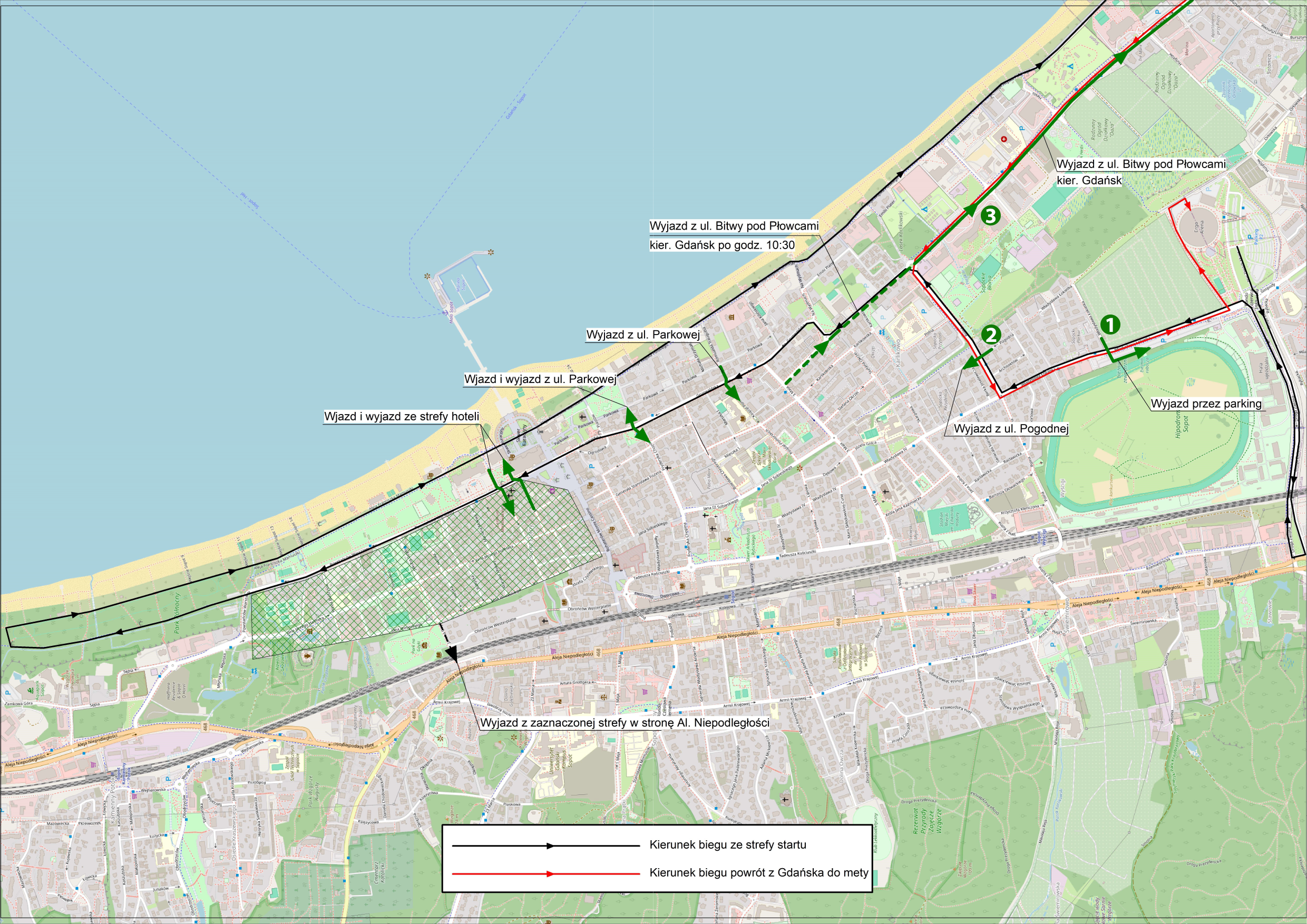Select label 'Wjazd i wyjazd z ul. Parkowej'

tap(540, 379)
